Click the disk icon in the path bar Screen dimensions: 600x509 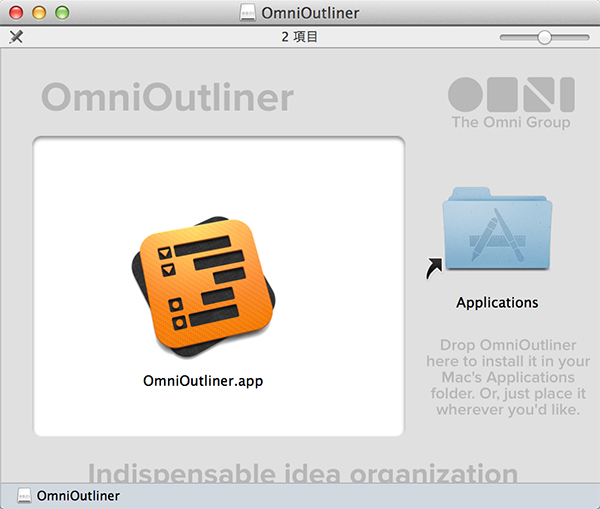pos(24,496)
